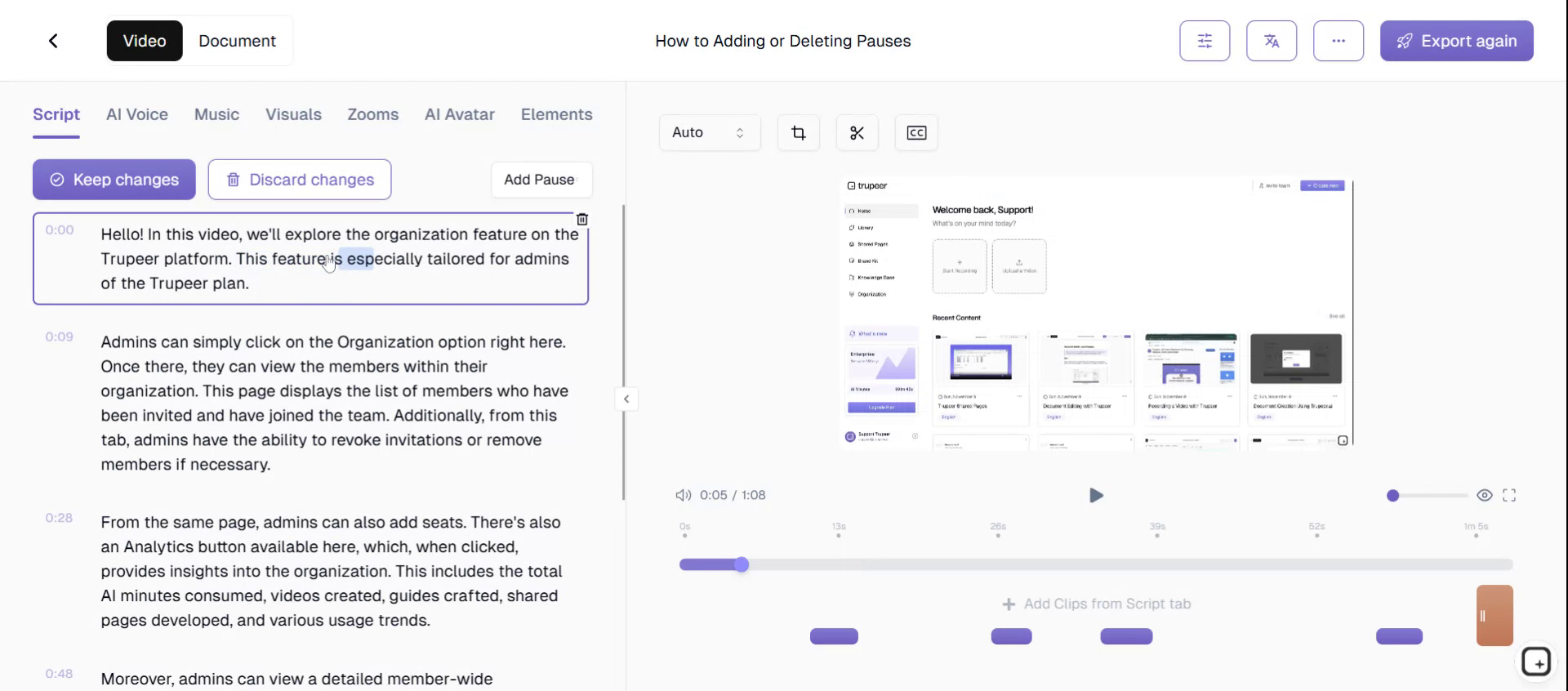
Task: Click the add element button at bottom right
Action: [x=1536, y=662]
